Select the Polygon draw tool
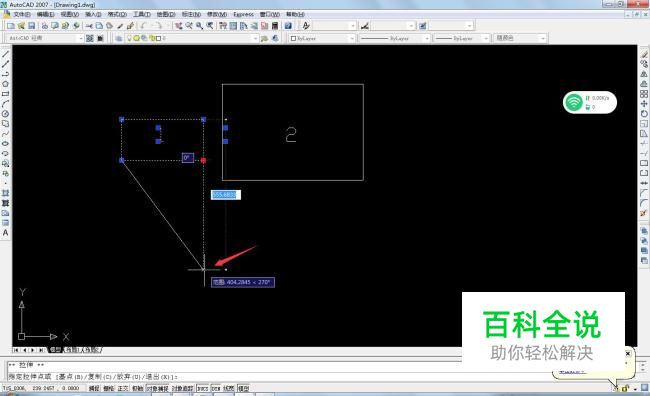650x396 pixels. pos(5,84)
